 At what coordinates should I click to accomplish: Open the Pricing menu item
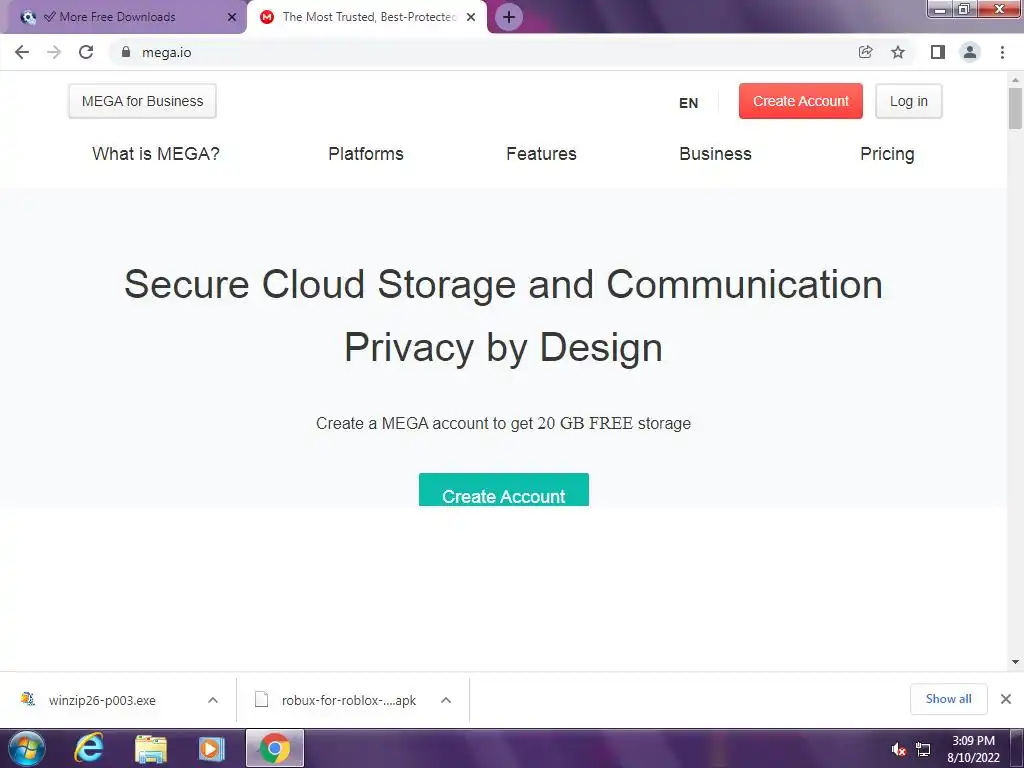point(887,154)
